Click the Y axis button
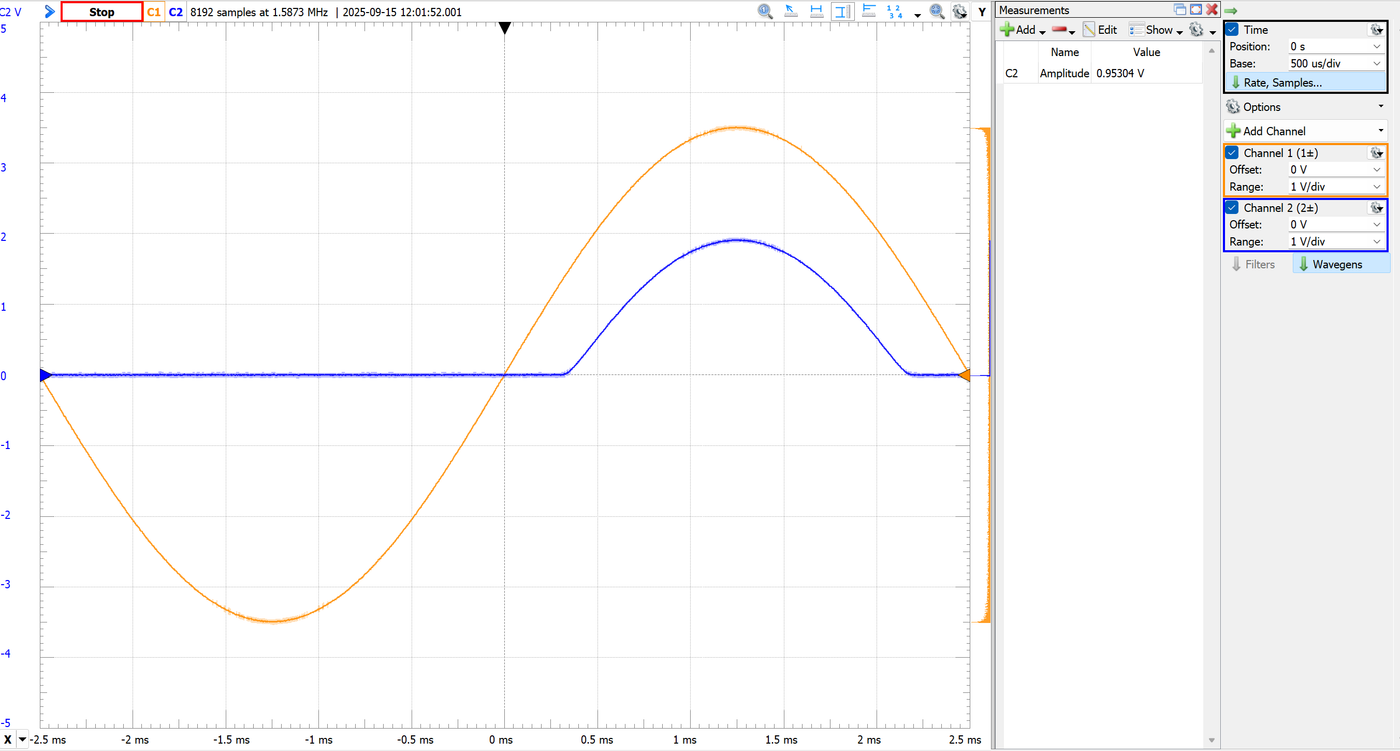 [982, 11]
